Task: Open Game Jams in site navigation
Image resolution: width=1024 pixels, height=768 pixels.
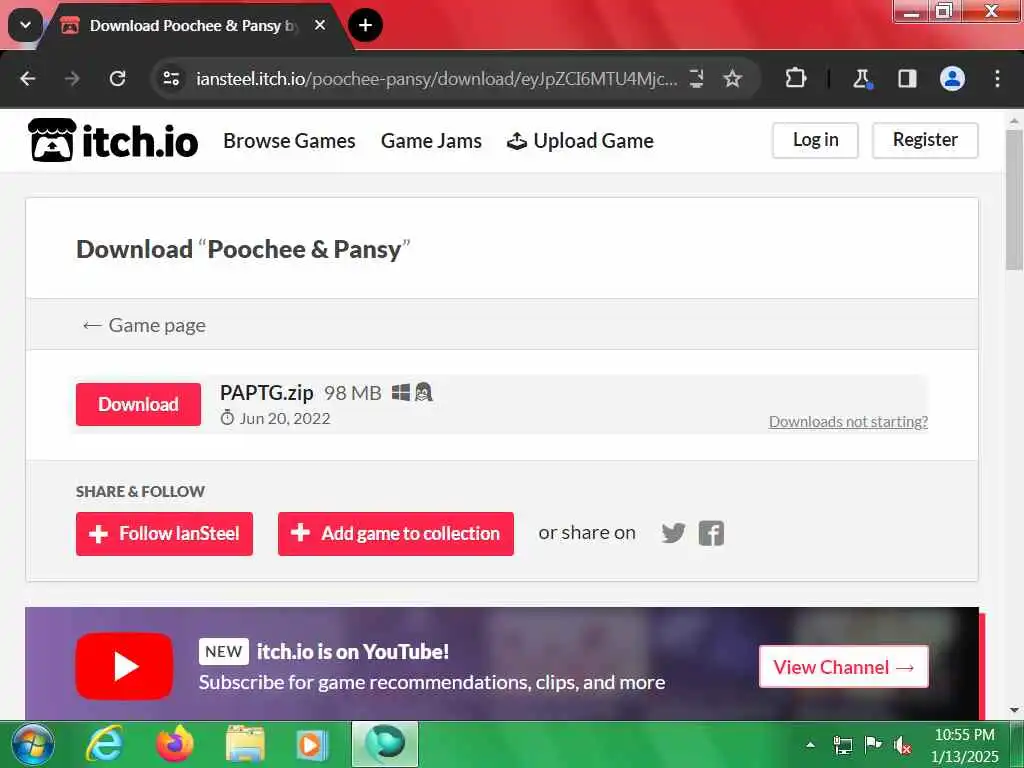Action: click(431, 140)
